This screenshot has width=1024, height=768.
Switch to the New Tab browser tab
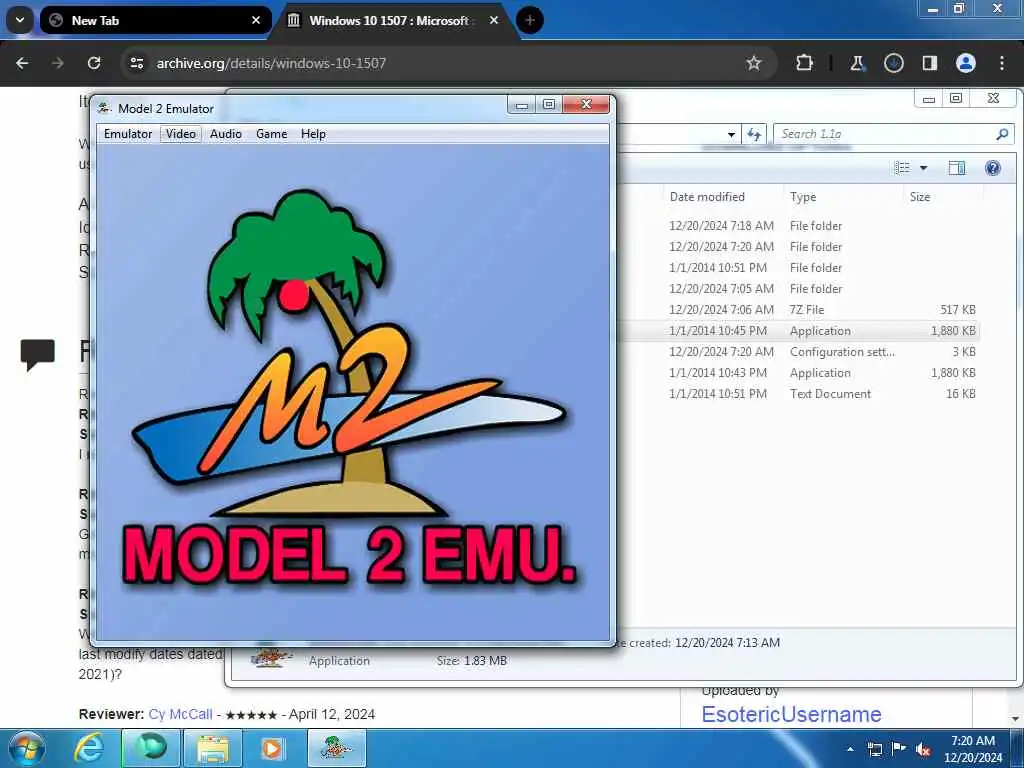coord(155,21)
